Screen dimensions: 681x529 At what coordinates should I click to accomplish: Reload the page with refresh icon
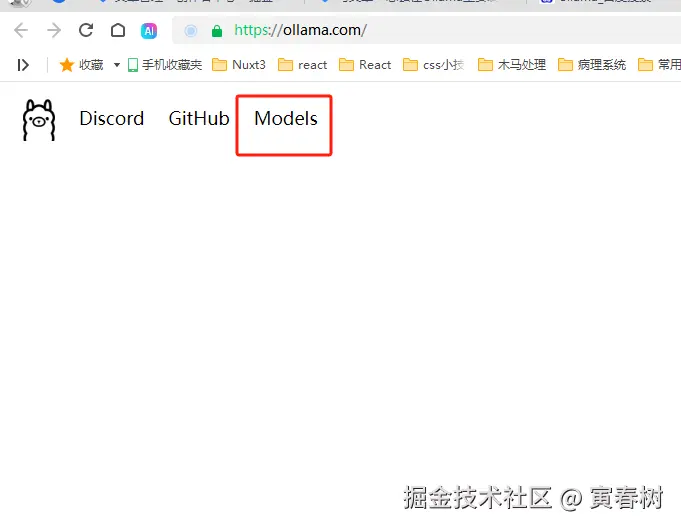(x=86, y=30)
